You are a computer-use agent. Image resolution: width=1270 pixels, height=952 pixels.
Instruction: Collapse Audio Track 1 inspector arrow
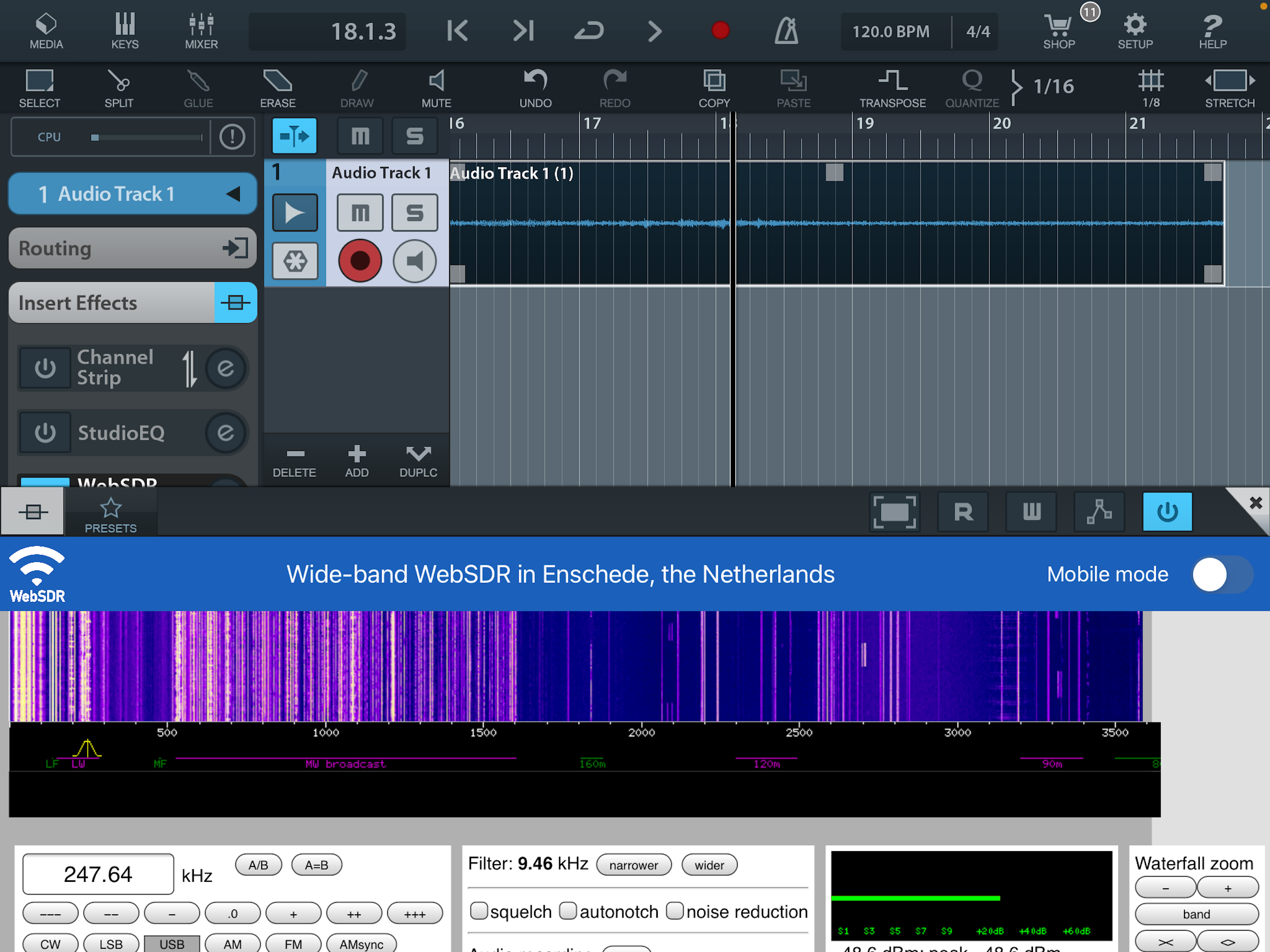(x=233, y=194)
